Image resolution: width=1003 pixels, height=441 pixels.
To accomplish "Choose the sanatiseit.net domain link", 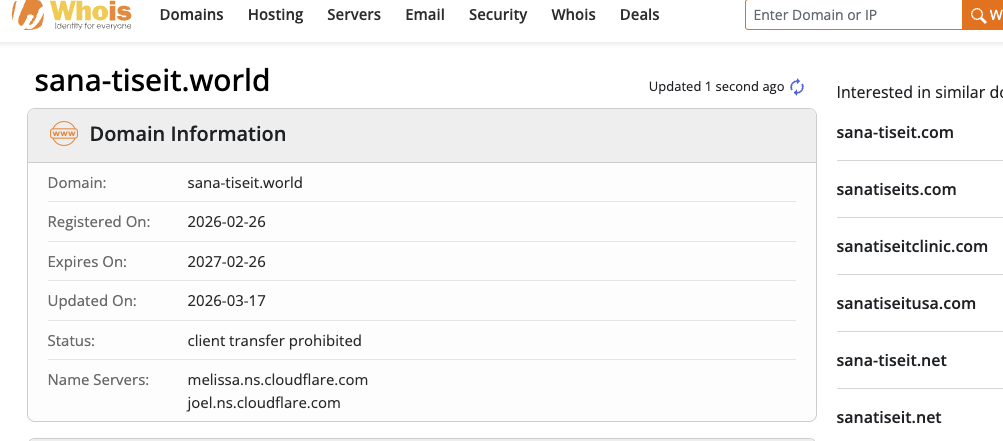I will (x=889, y=417).
